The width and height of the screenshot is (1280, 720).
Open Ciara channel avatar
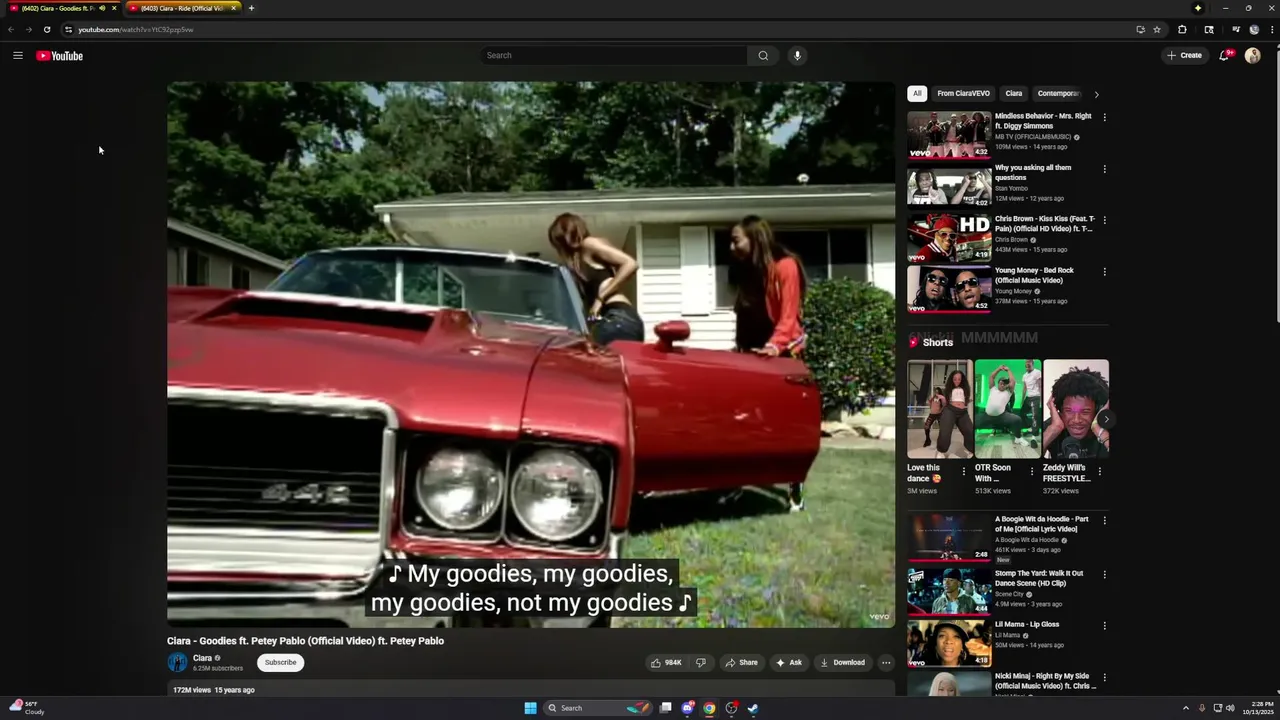tap(177, 662)
